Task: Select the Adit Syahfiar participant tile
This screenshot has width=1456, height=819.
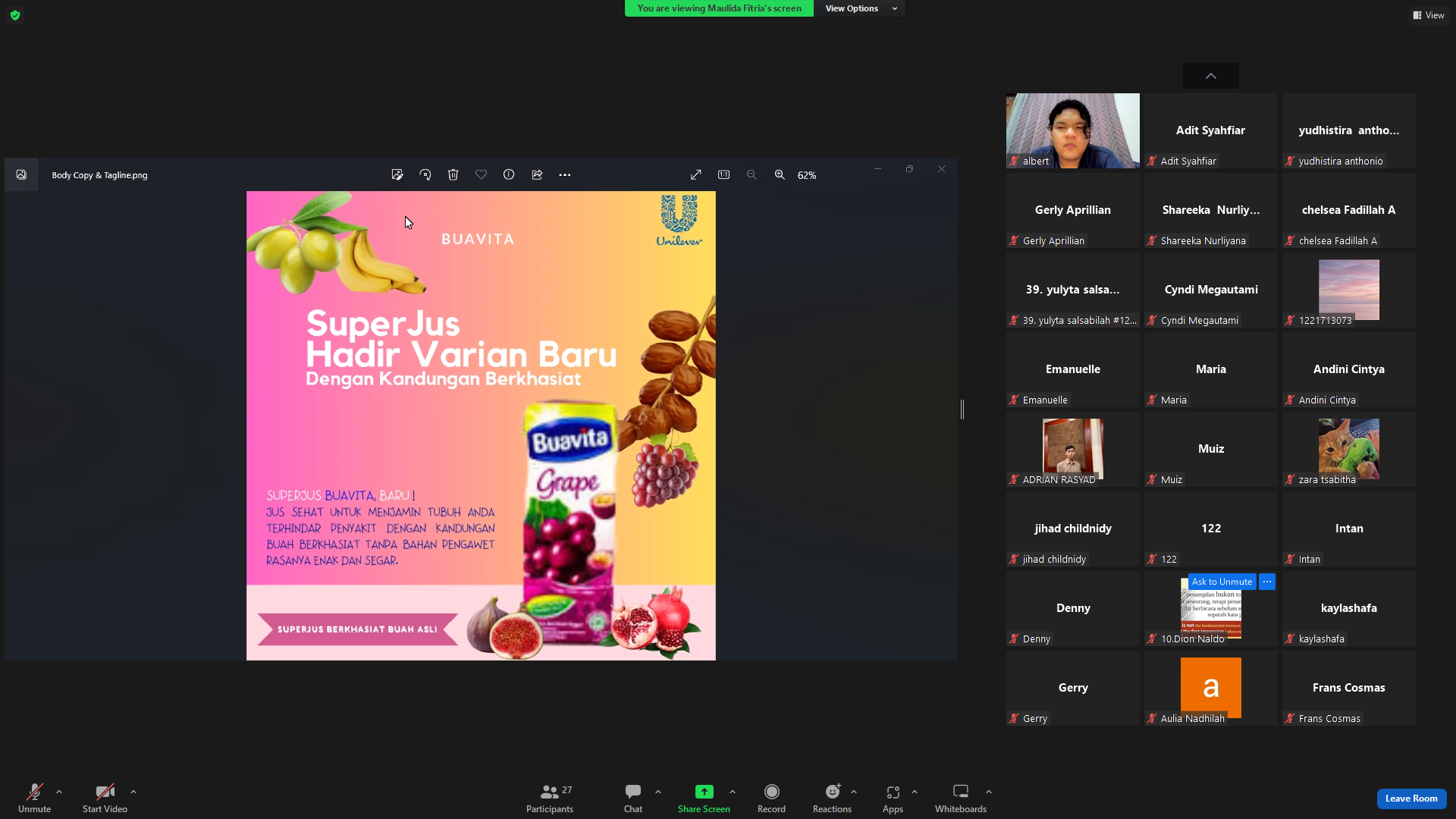Action: (1211, 130)
